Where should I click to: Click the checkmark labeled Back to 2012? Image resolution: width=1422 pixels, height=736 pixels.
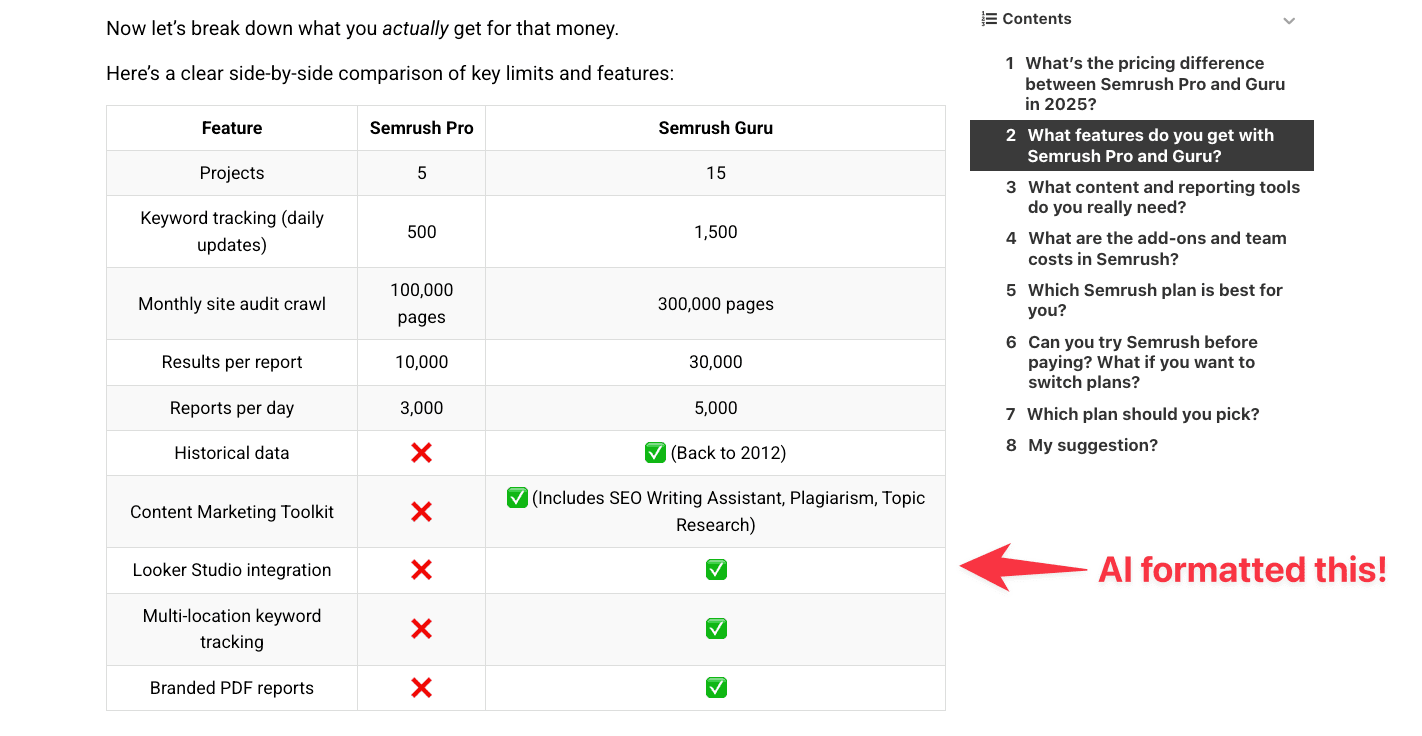tap(655, 452)
